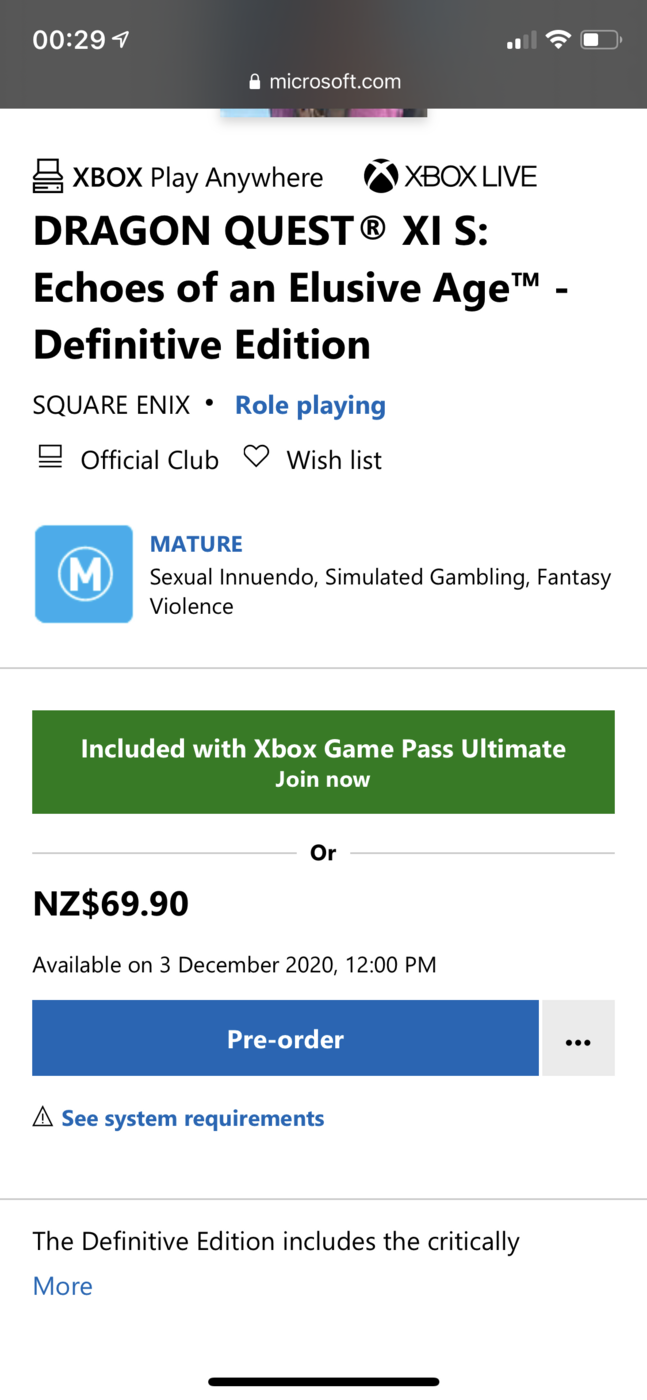The image size is (647, 1400).
Task: Open the Role playing genre link
Action: click(310, 405)
